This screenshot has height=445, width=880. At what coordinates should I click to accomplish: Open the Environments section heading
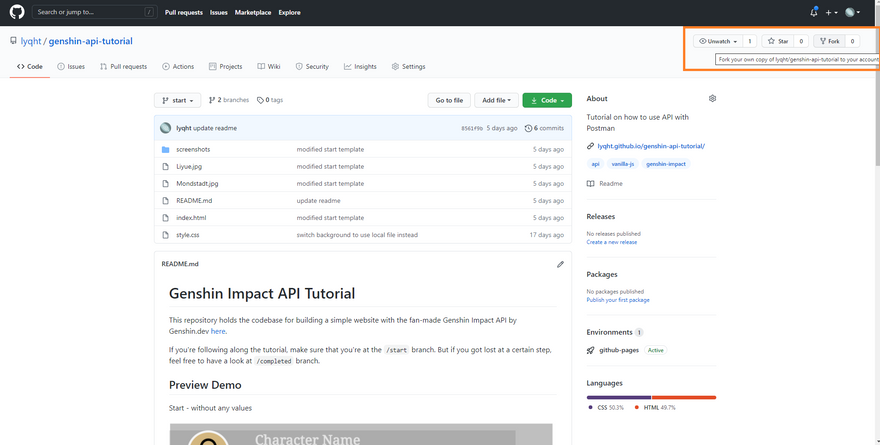pyautogui.click(x=609, y=332)
